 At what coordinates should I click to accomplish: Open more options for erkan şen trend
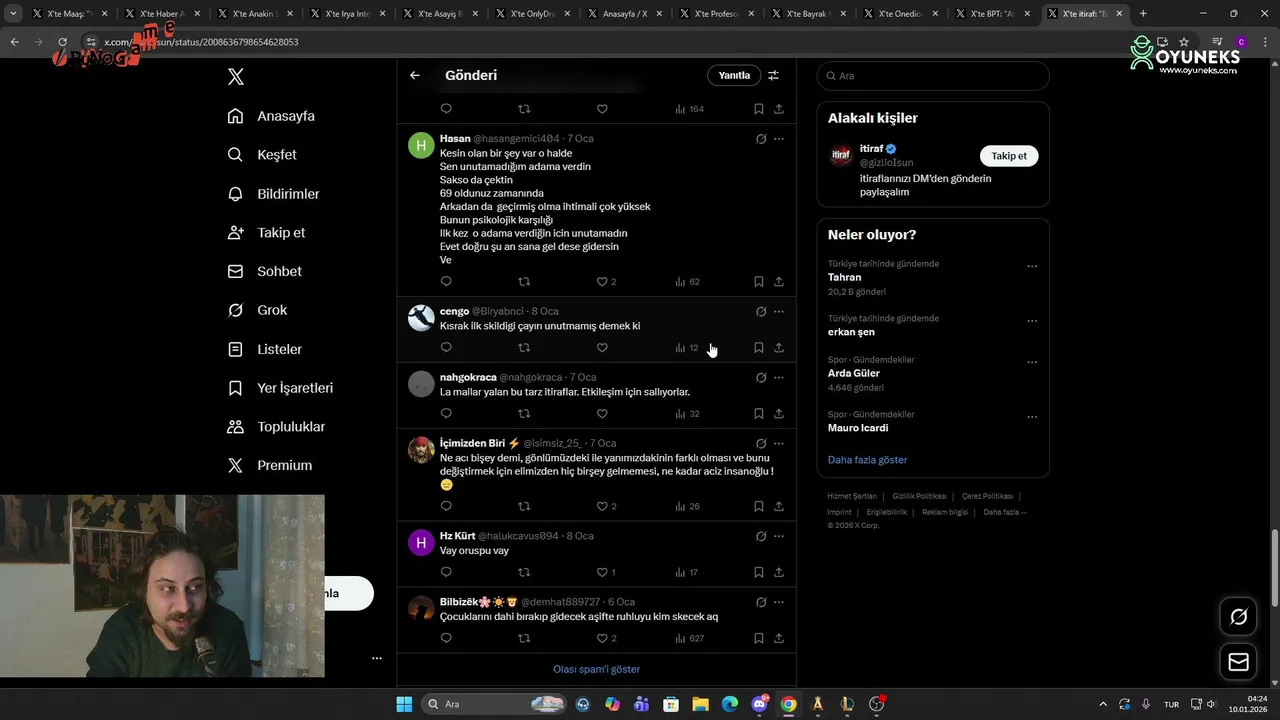(1032, 321)
